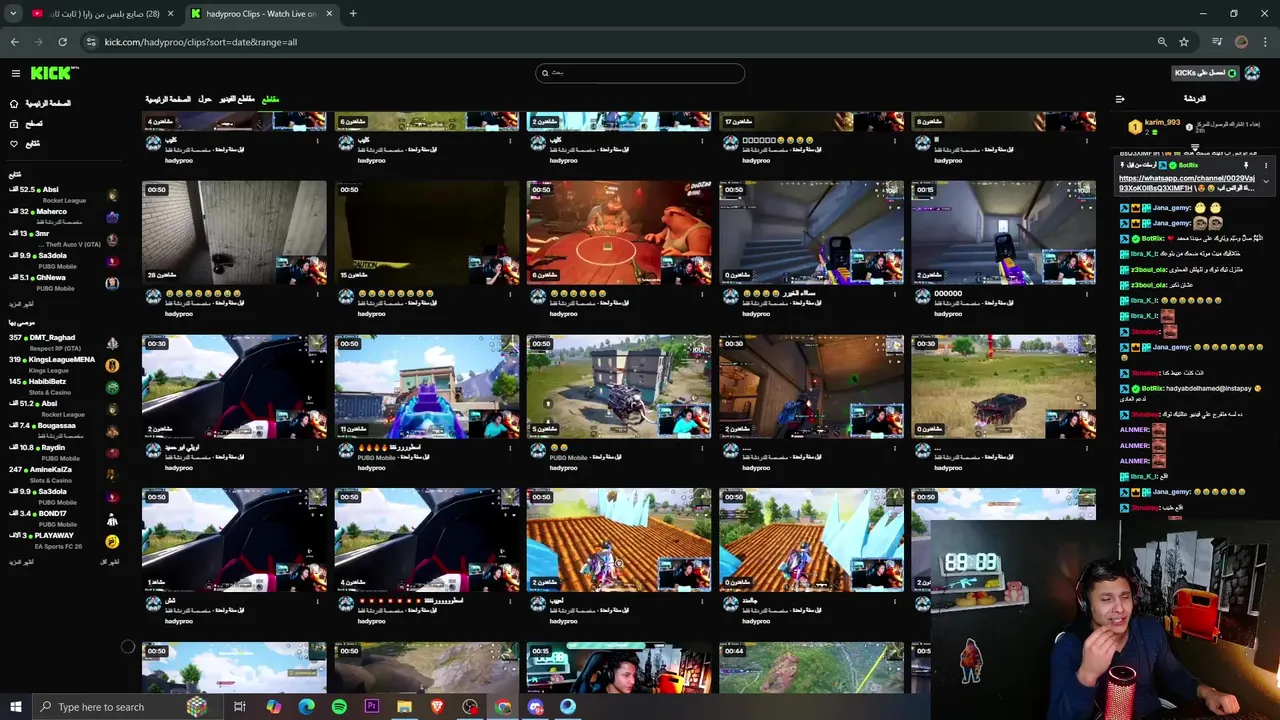
Task: Open Spotify from the taskbar
Action: tap(339, 707)
